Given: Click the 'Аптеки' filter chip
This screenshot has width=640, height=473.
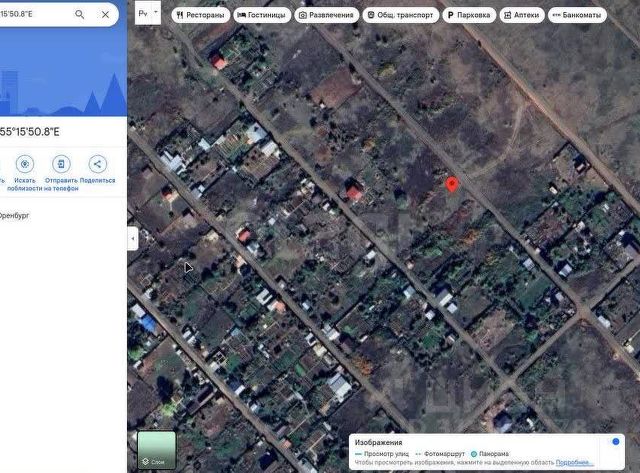Looking at the screenshot, I should 522,15.
